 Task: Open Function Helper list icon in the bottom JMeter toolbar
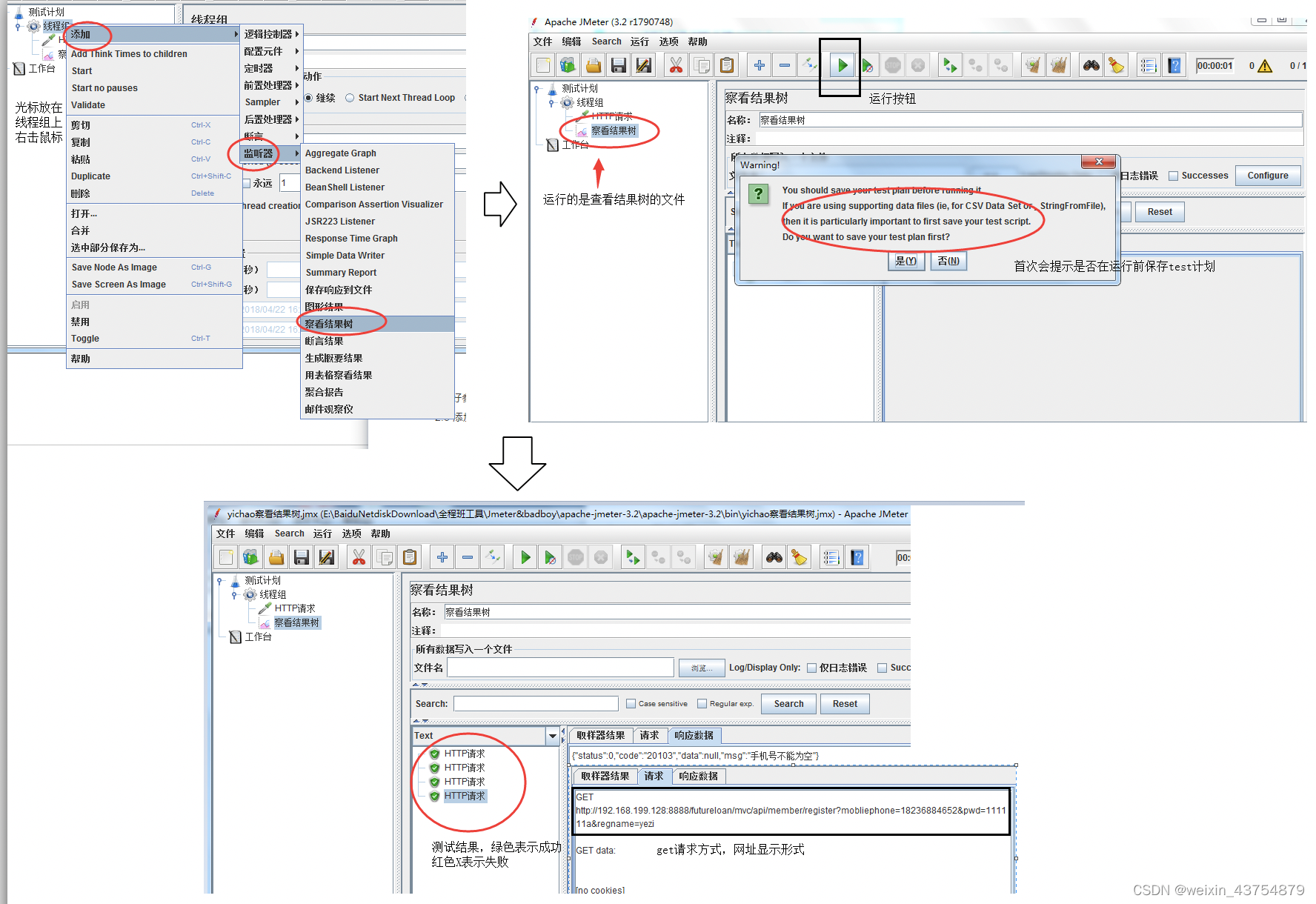pos(831,557)
